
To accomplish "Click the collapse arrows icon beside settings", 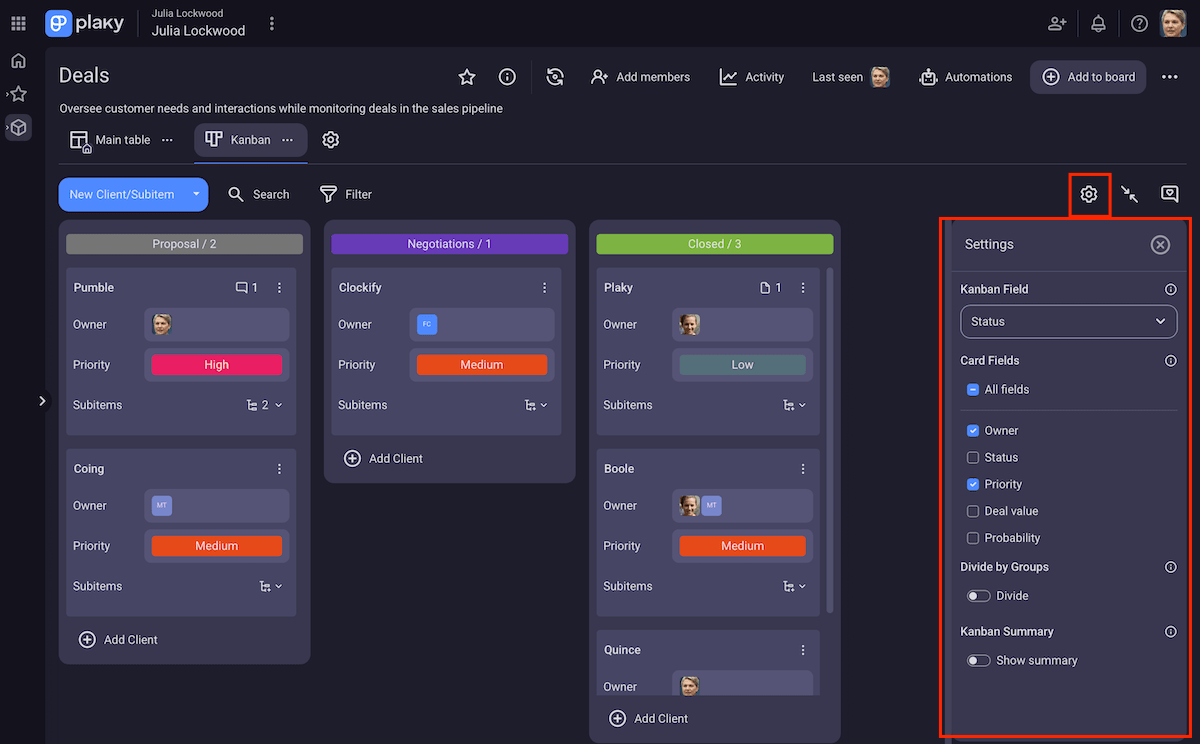I will click(1129, 194).
